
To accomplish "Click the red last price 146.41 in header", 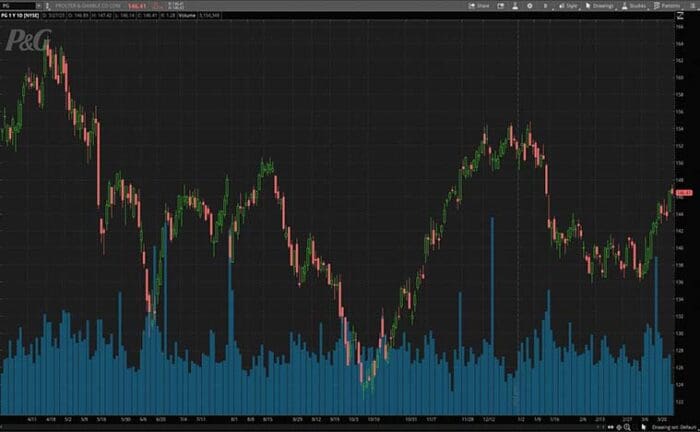I will (x=137, y=6).
